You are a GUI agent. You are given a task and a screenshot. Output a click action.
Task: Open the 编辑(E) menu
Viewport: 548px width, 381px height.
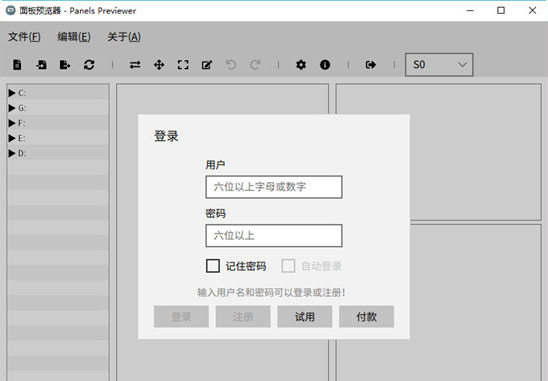74,37
